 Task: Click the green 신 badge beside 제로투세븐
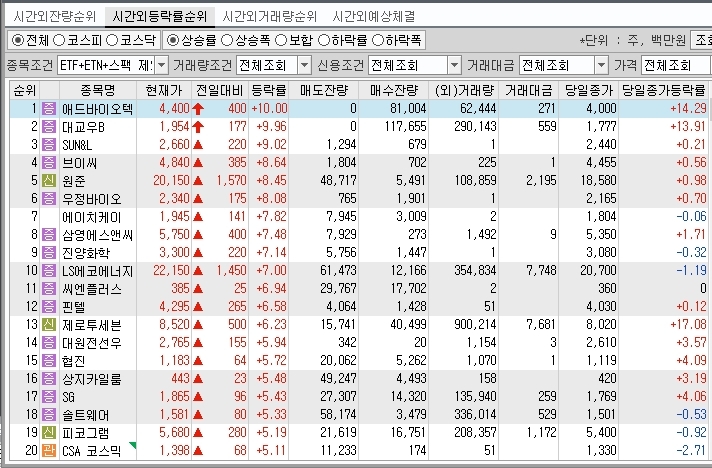[x=49, y=325]
